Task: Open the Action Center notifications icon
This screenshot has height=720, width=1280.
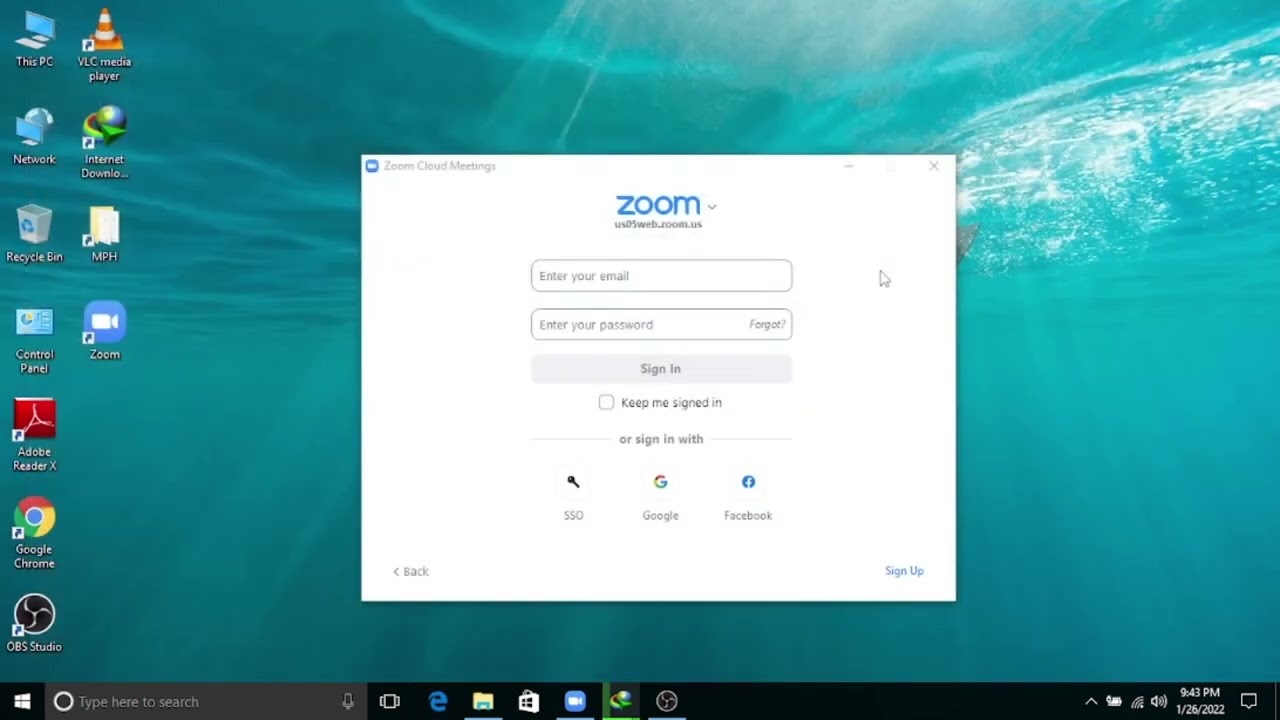Action: coord(1249,701)
